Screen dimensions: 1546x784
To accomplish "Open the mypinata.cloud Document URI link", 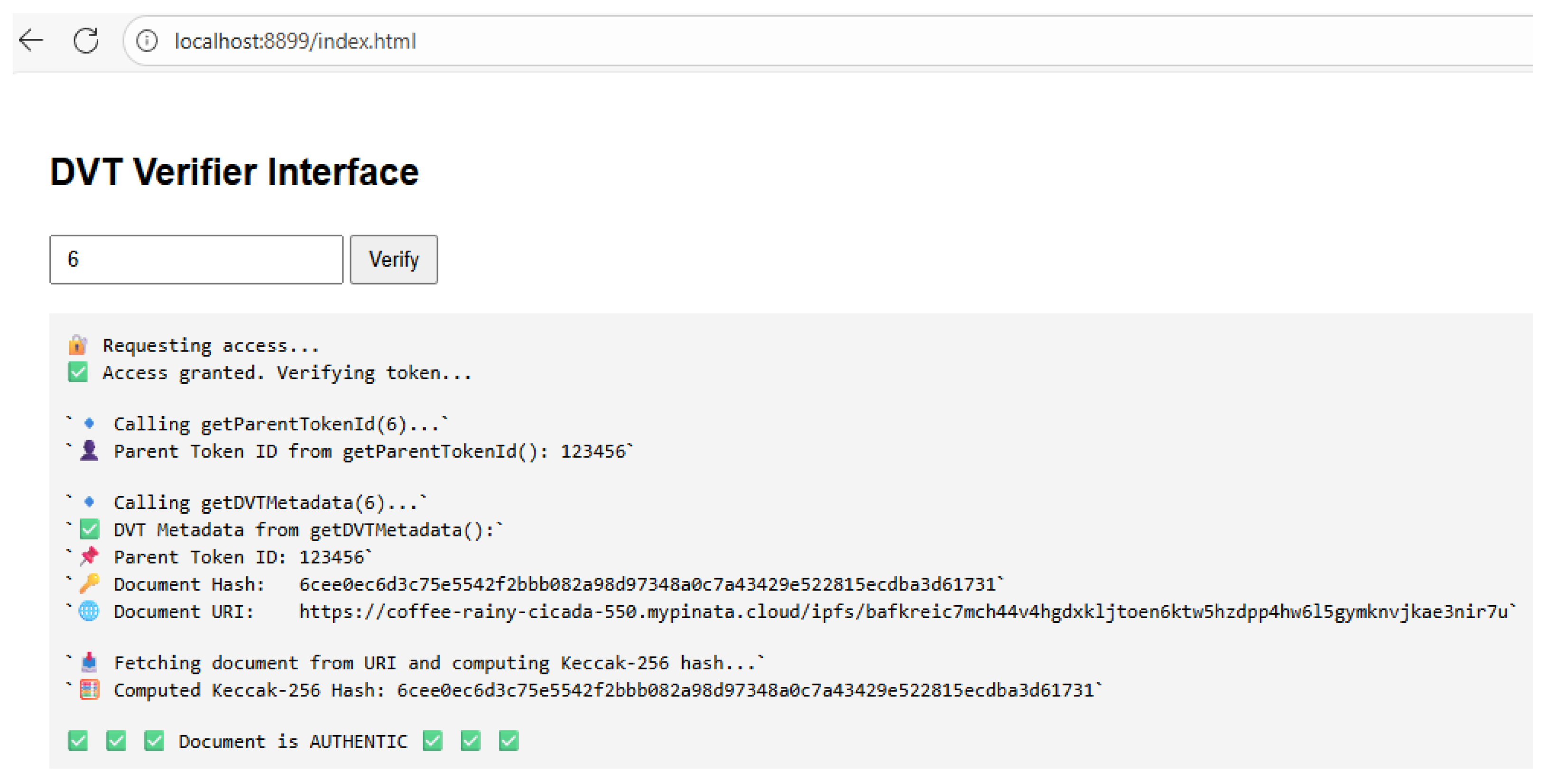I will coord(900,611).
